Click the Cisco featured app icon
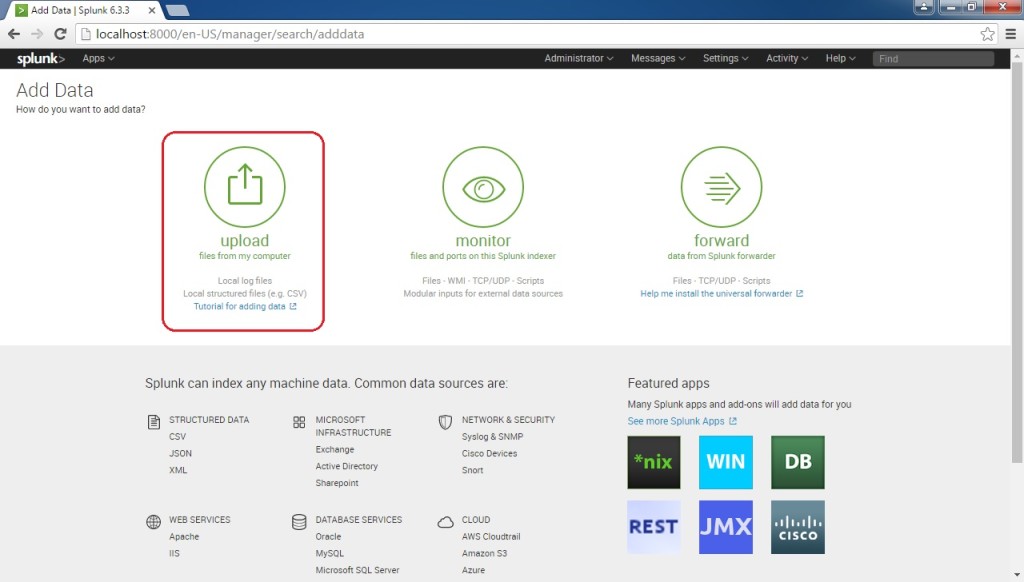Screen dimensions: 1024x582 click(797, 527)
